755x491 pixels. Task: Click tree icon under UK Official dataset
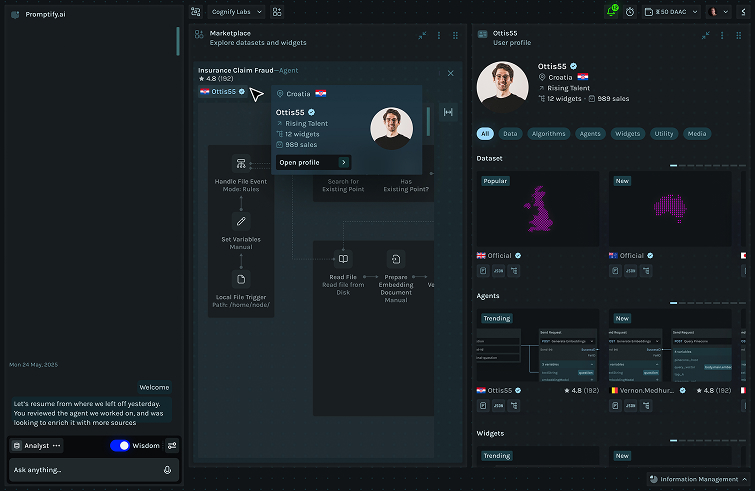point(514,271)
